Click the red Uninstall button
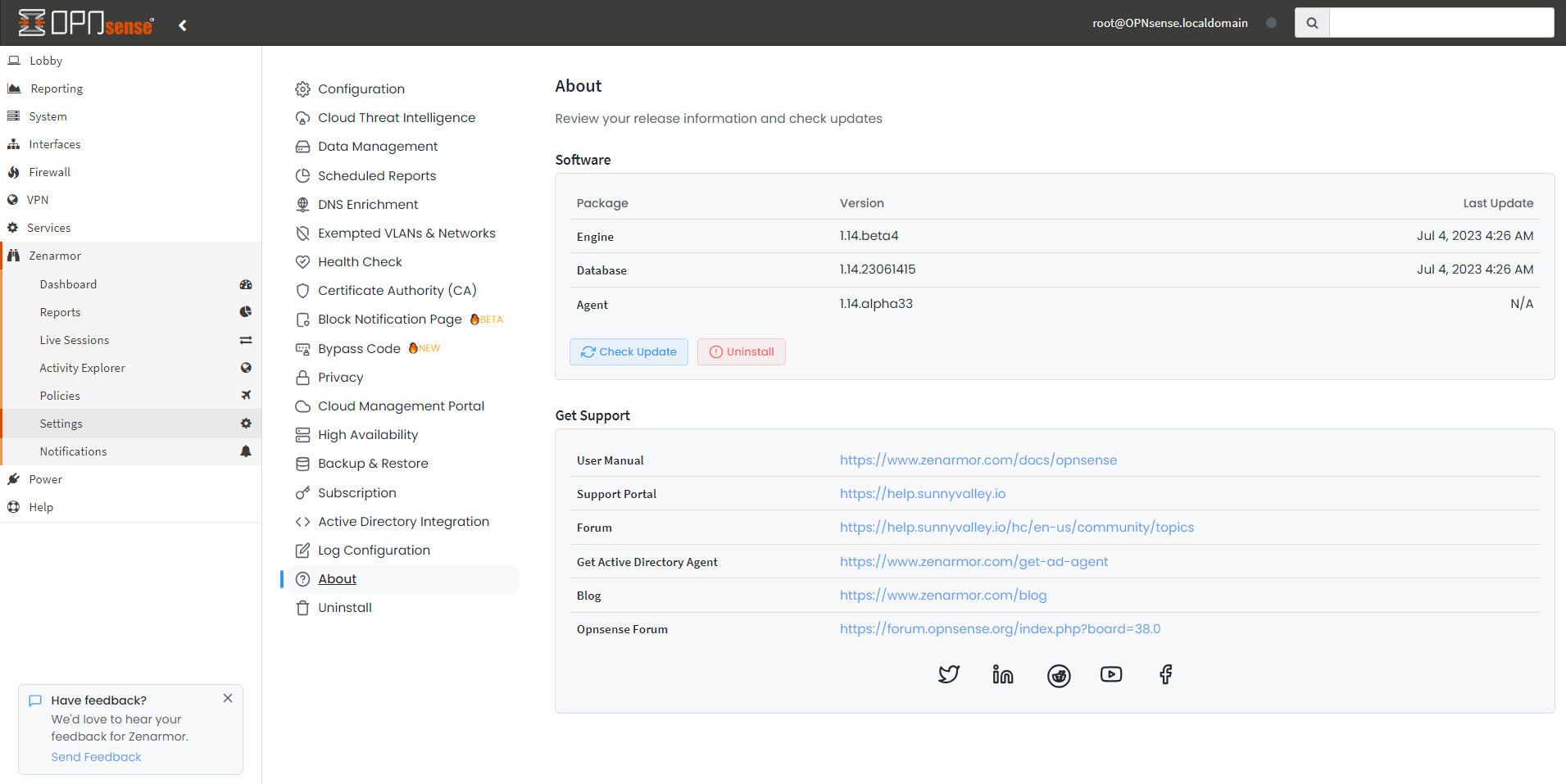 (x=741, y=351)
